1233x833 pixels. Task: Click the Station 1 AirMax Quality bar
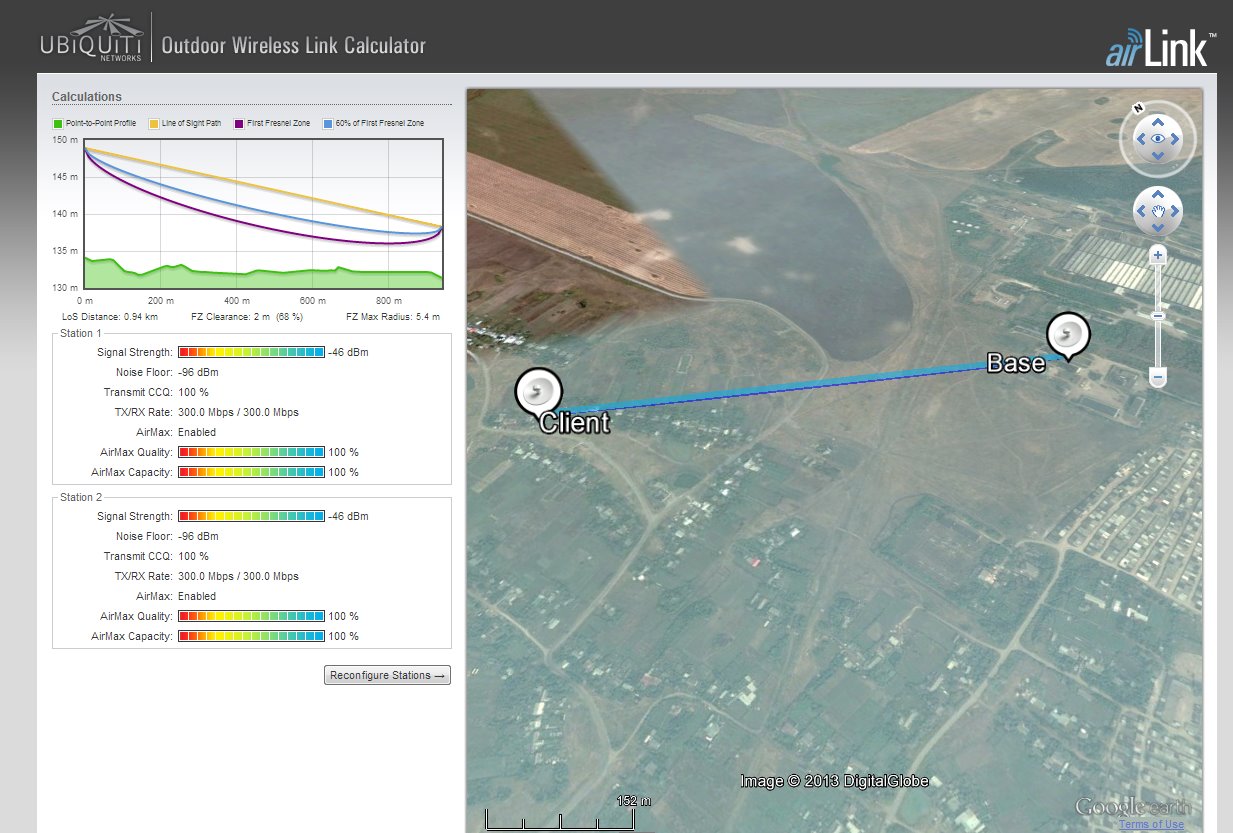[251, 452]
